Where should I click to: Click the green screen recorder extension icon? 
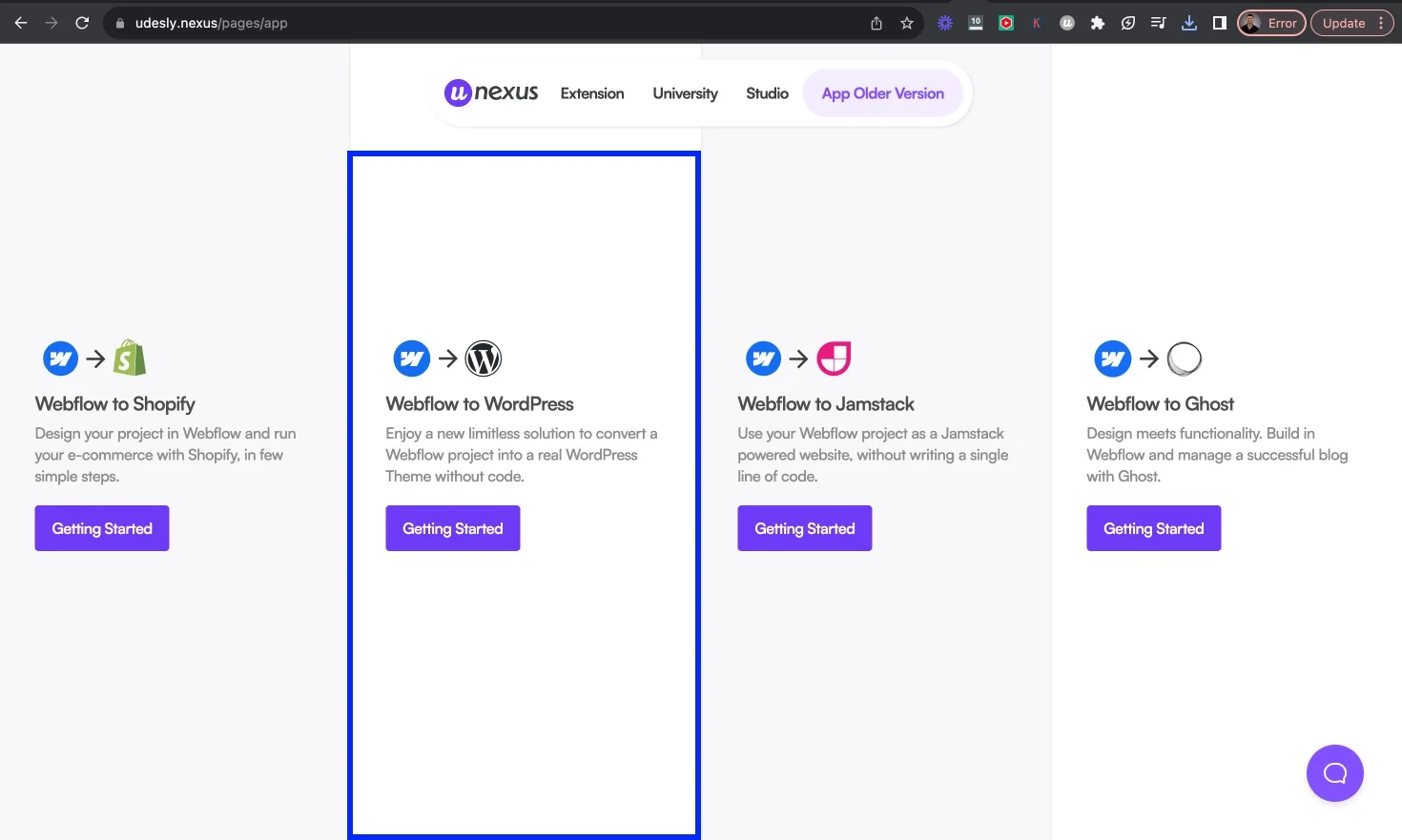(x=1006, y=23)
